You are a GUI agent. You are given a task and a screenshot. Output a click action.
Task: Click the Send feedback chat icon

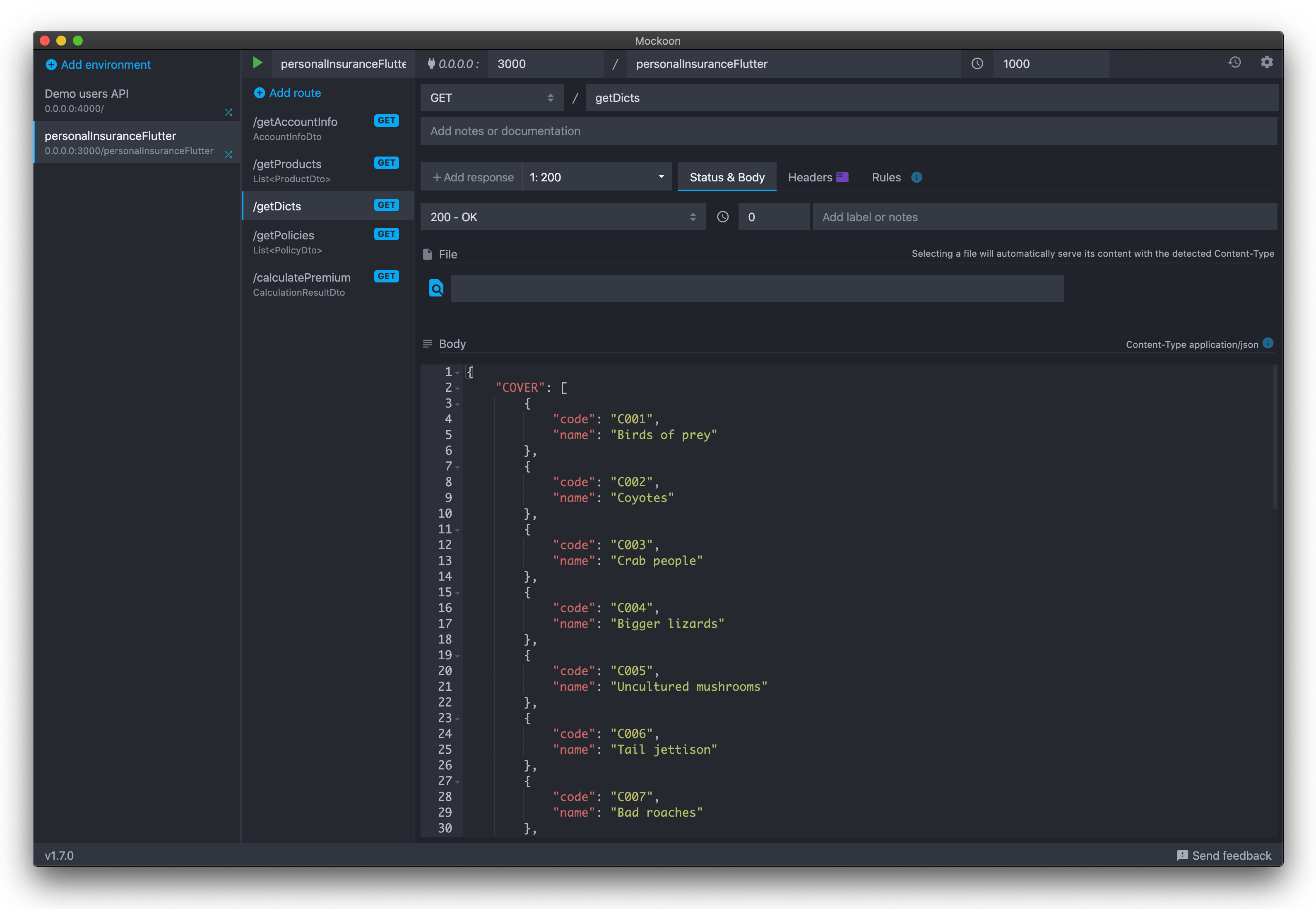[1182, 855]
